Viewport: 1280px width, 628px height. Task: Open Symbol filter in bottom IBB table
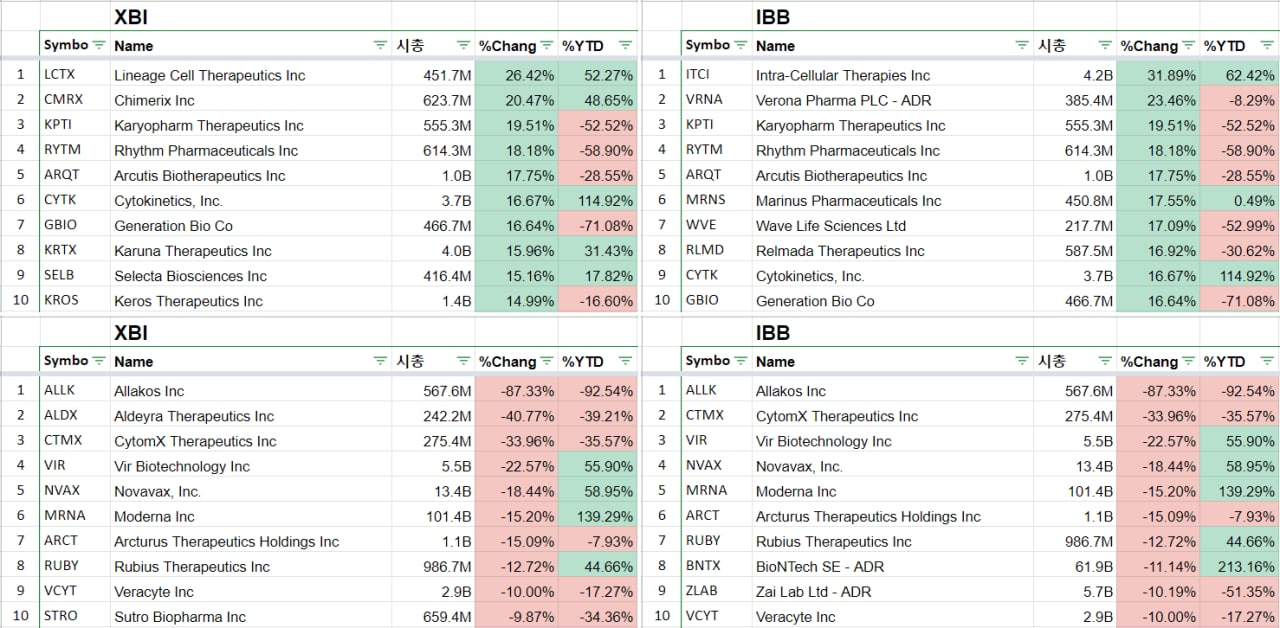point(740,361)
